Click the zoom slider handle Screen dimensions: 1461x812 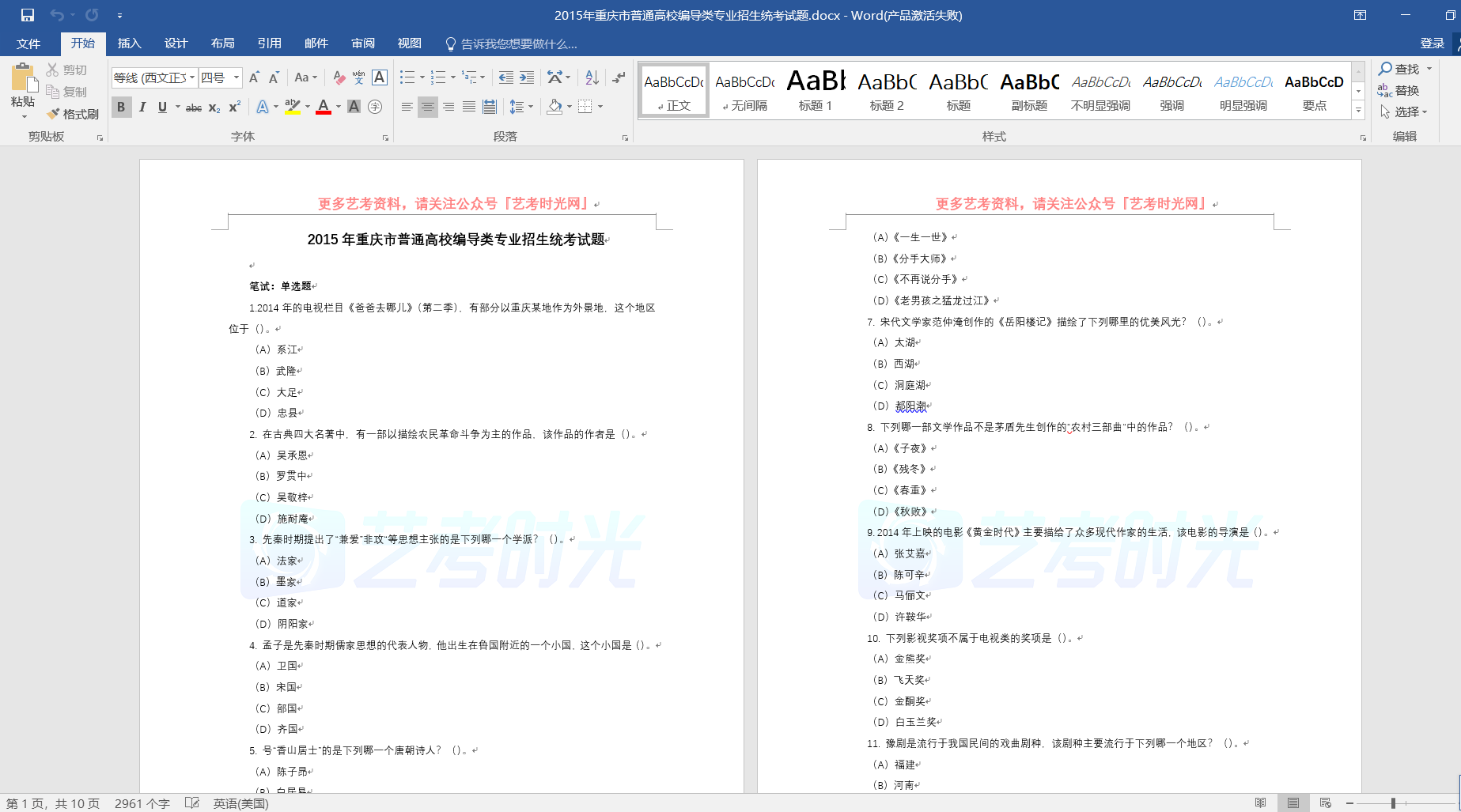pyautogui.click(x=1393, y=803)
